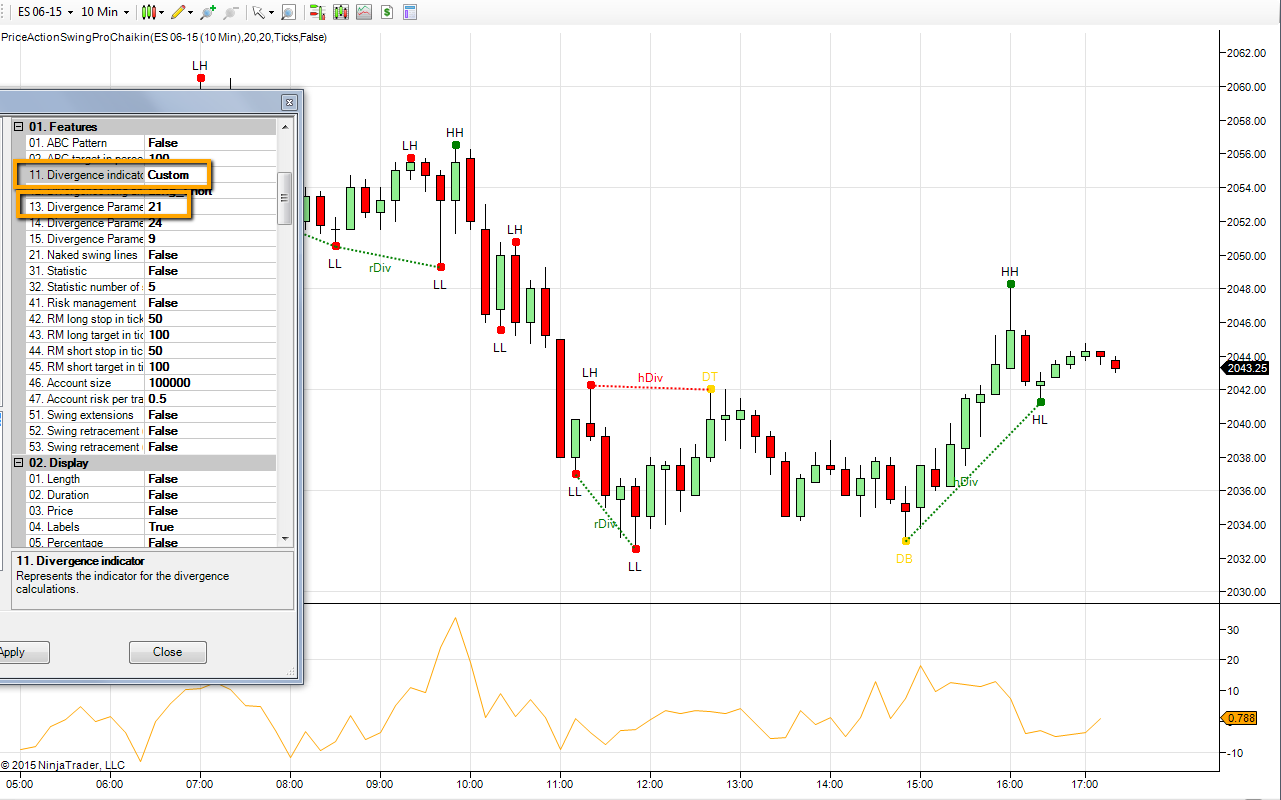Click the dollar sign data icon
This screenshot has height=800, width=1281.
[x=386, y=12]
